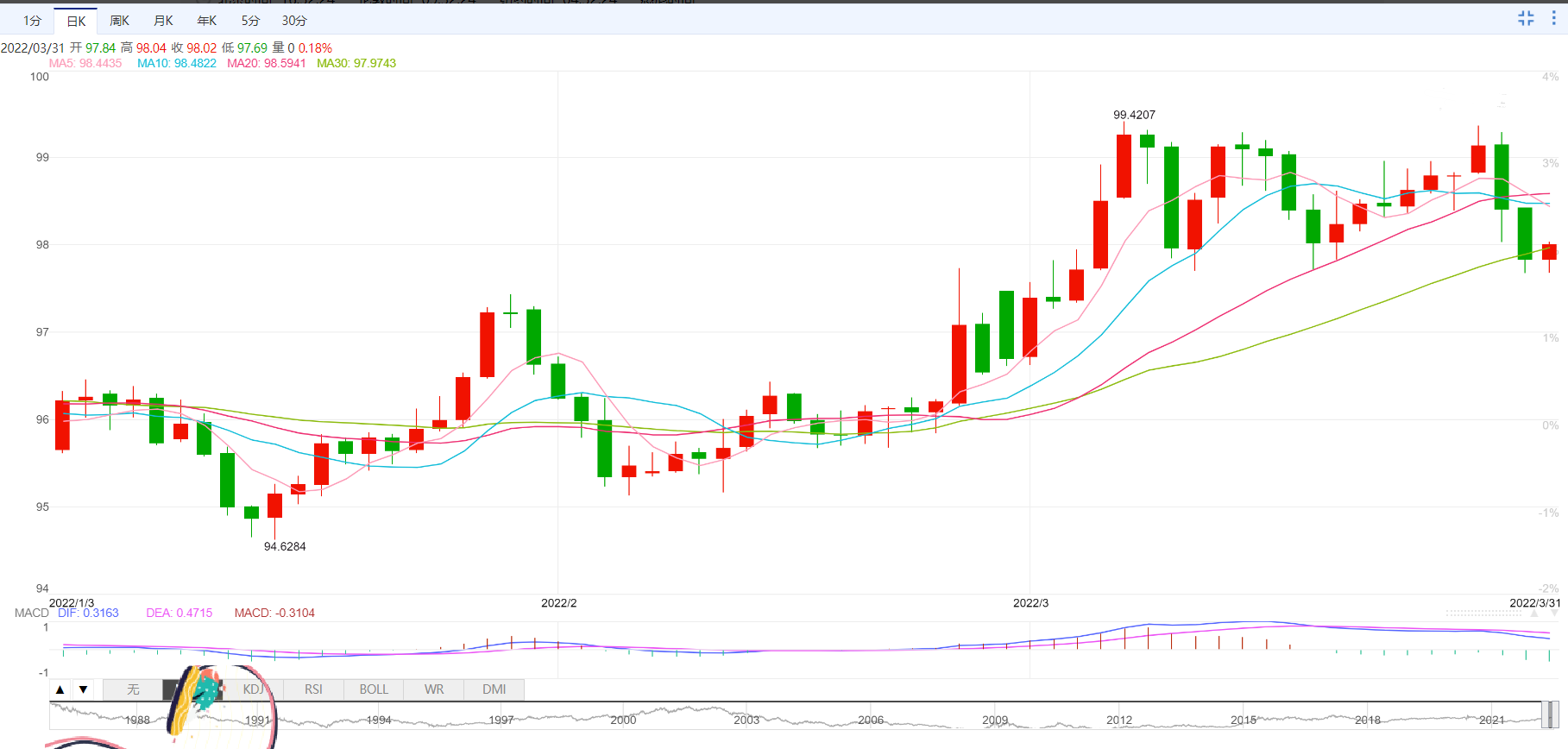Image resolution: width=1568 pixels, height=749 pixels.
Task: Switch to the 30分 chart tab
Action: [294, 21]
